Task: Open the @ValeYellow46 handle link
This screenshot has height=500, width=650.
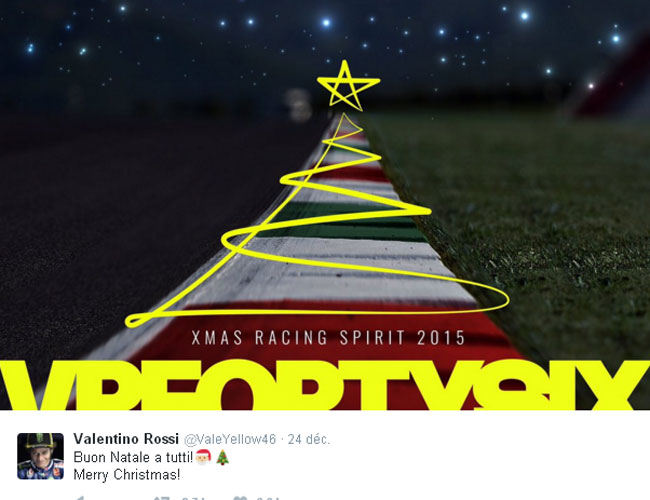Action: click(x=230, y=439)
